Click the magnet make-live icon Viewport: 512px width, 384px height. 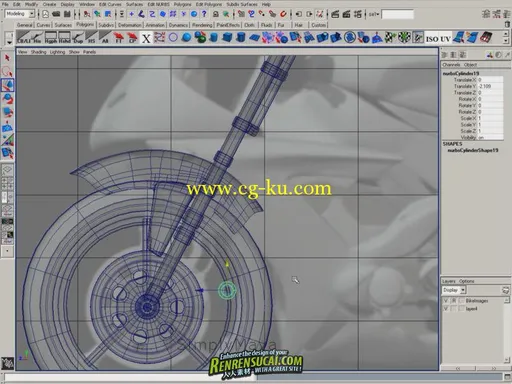pyautogui.click(x=283, y=14)
